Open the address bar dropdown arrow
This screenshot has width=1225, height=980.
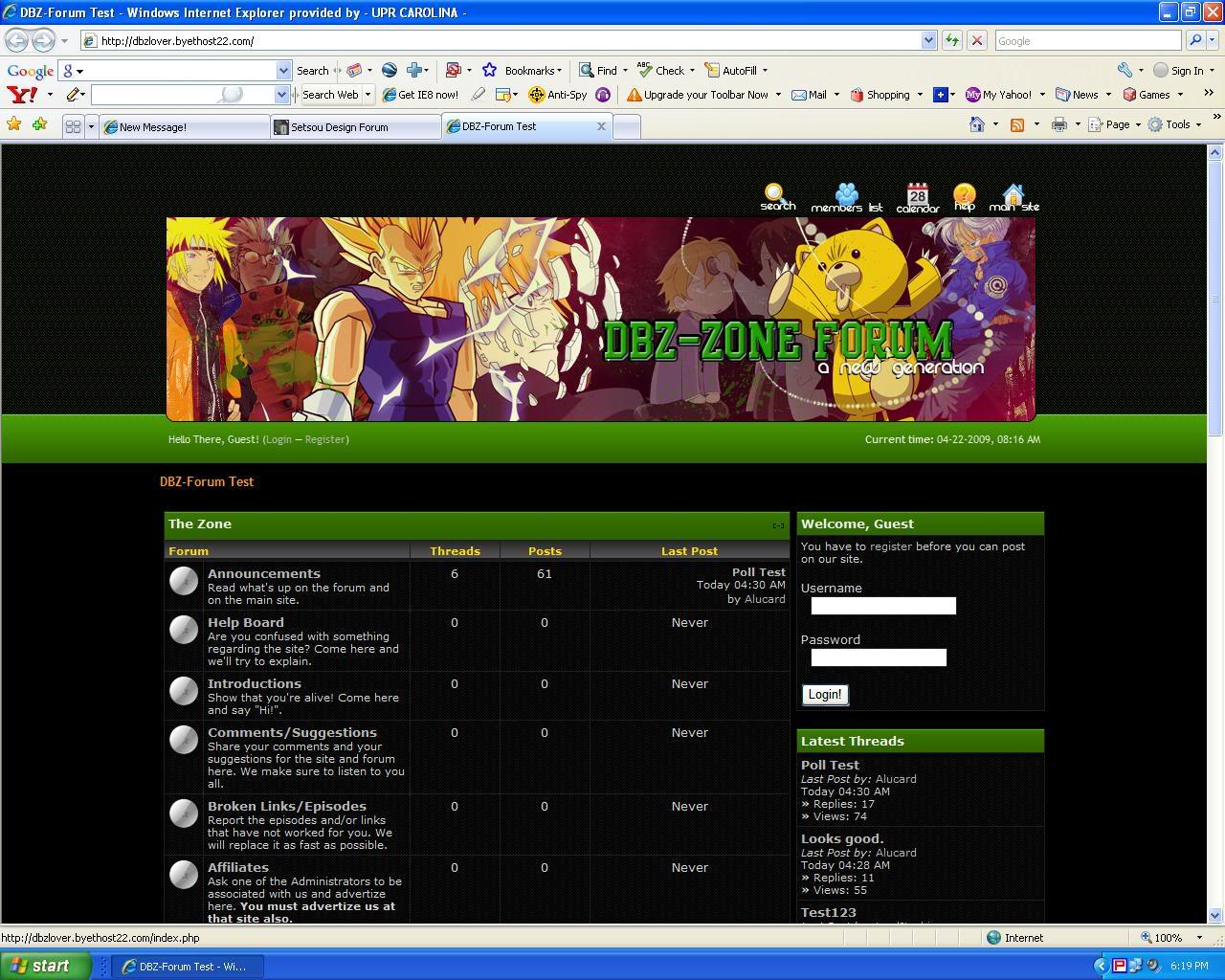pyautogui.click(x=928, y=40)
